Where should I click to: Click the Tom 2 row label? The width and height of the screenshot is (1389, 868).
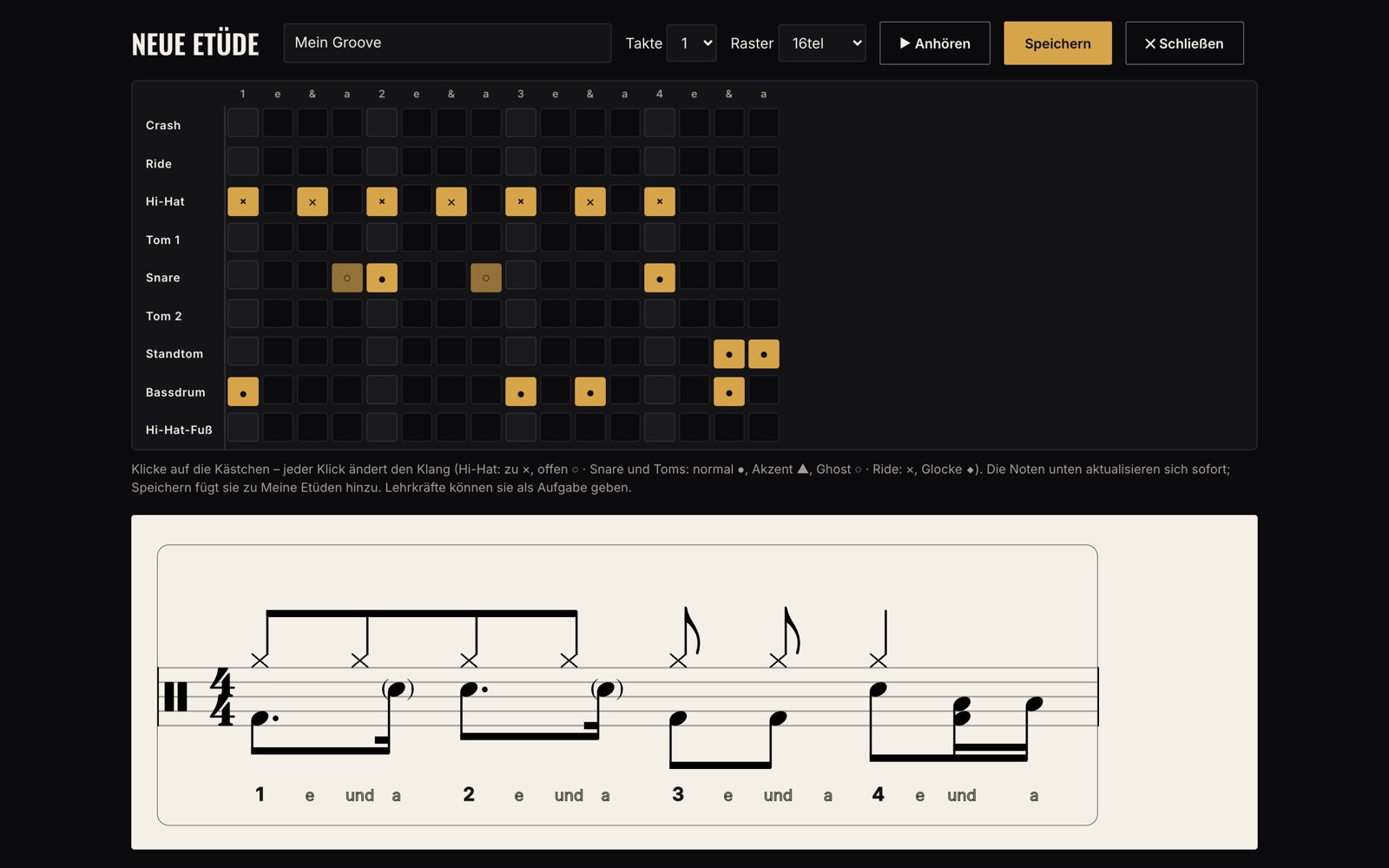pyautogui.click(x=164, y=316)
